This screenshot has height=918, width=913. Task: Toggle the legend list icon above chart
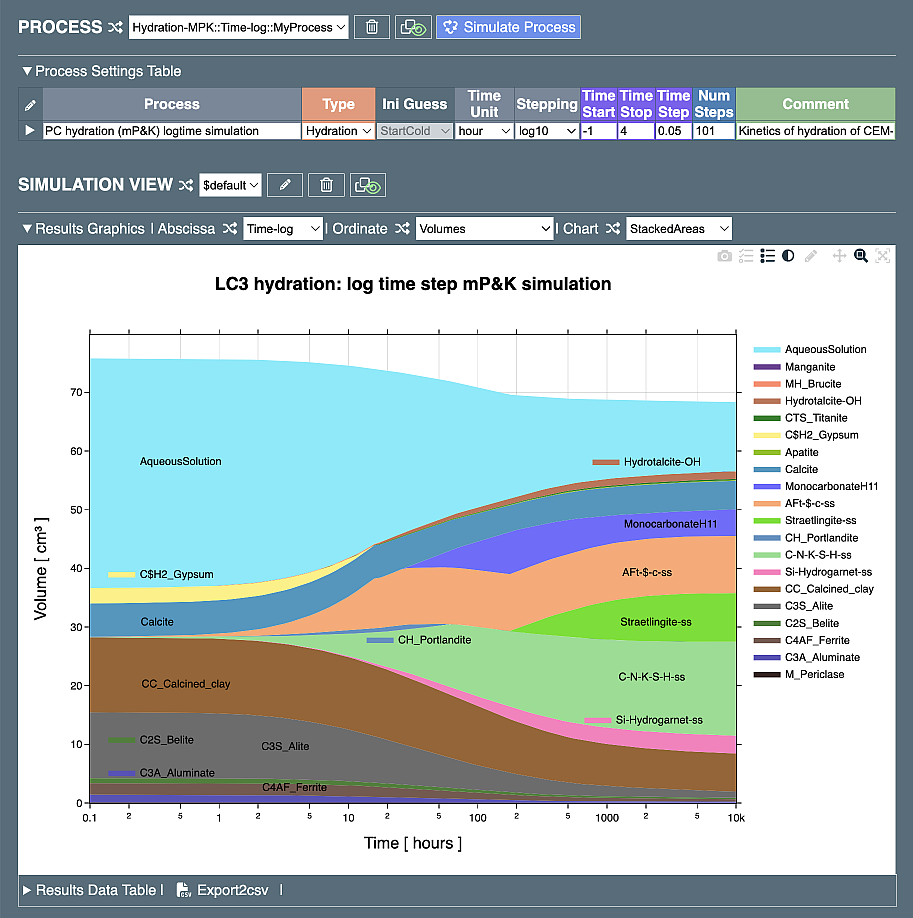coord(767,256)
